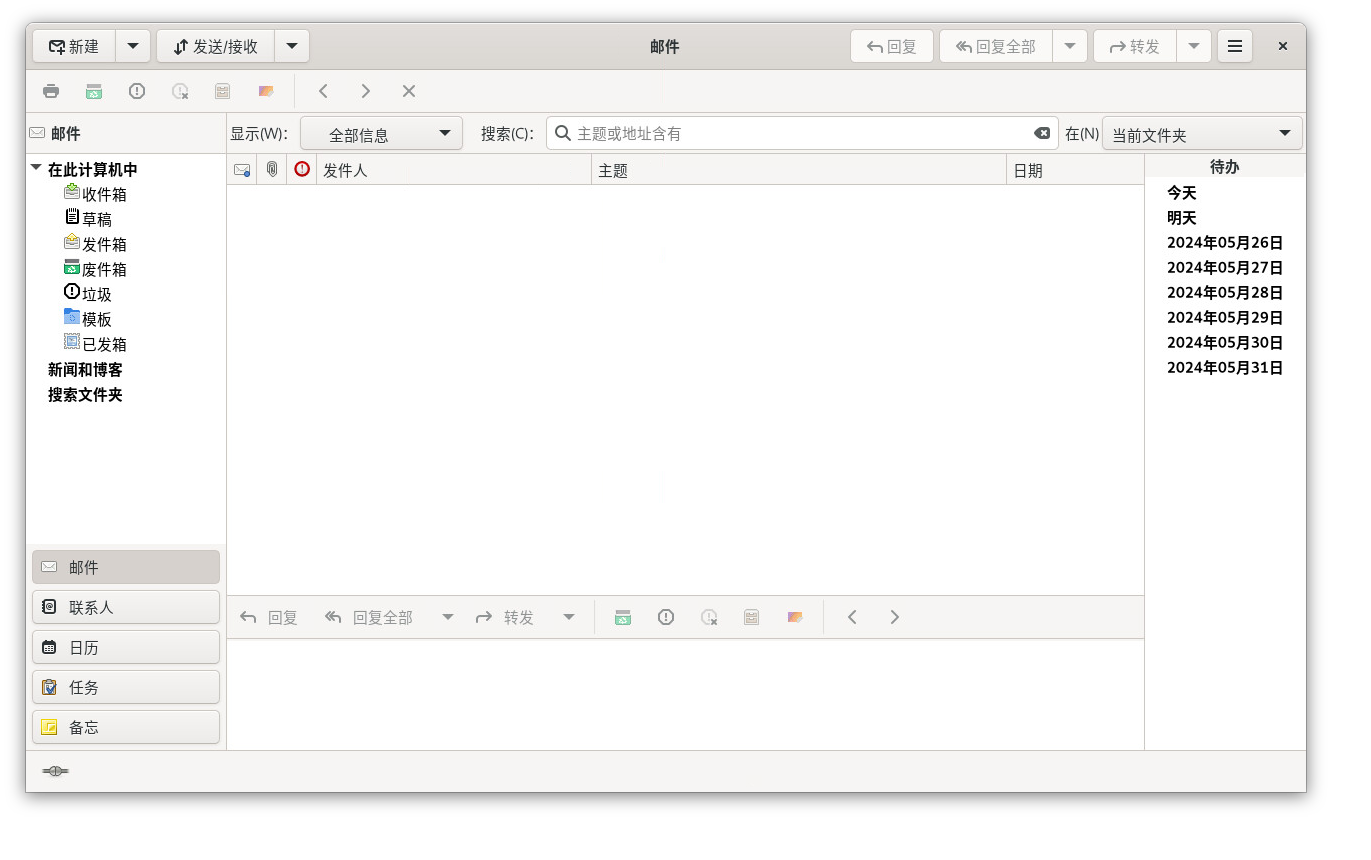The height and width of the screenshot is (860, 1371).
Task: Click the next-message arrow in the preview toolbar
Action: 894,617
